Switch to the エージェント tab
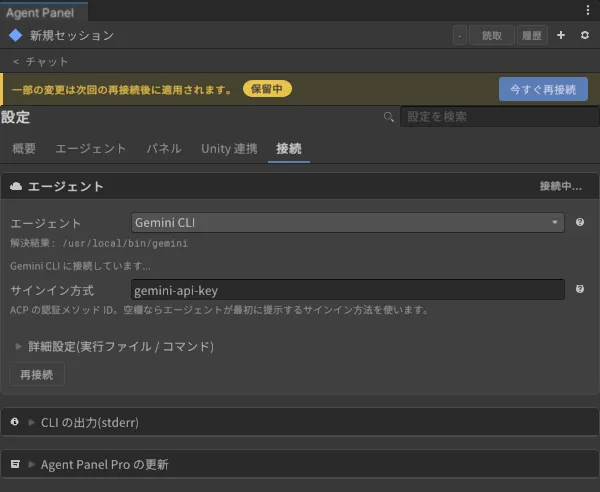Image resolution: width=600 pixels, height=492 pixels. pos(91,148)
